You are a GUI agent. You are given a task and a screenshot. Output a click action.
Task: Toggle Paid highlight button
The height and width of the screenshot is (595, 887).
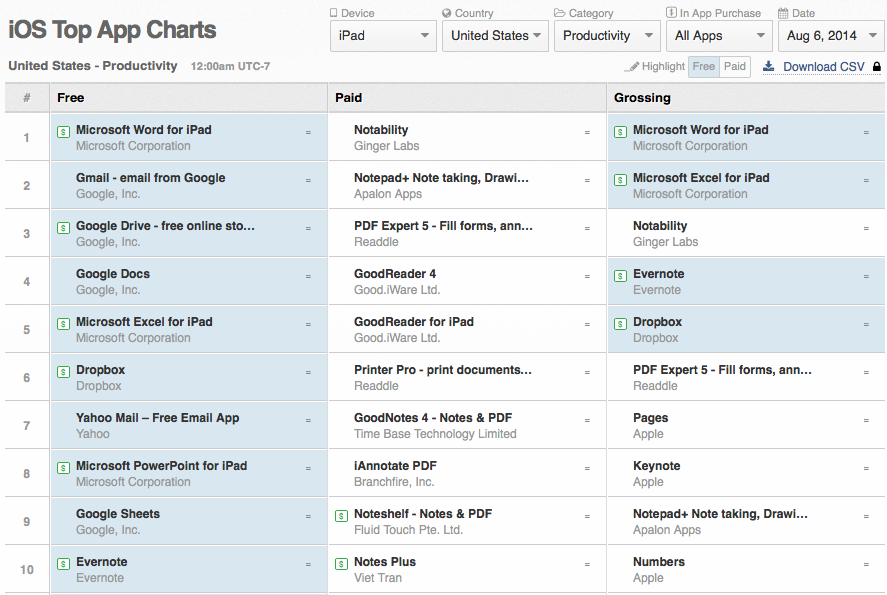[x=735, y=66]
